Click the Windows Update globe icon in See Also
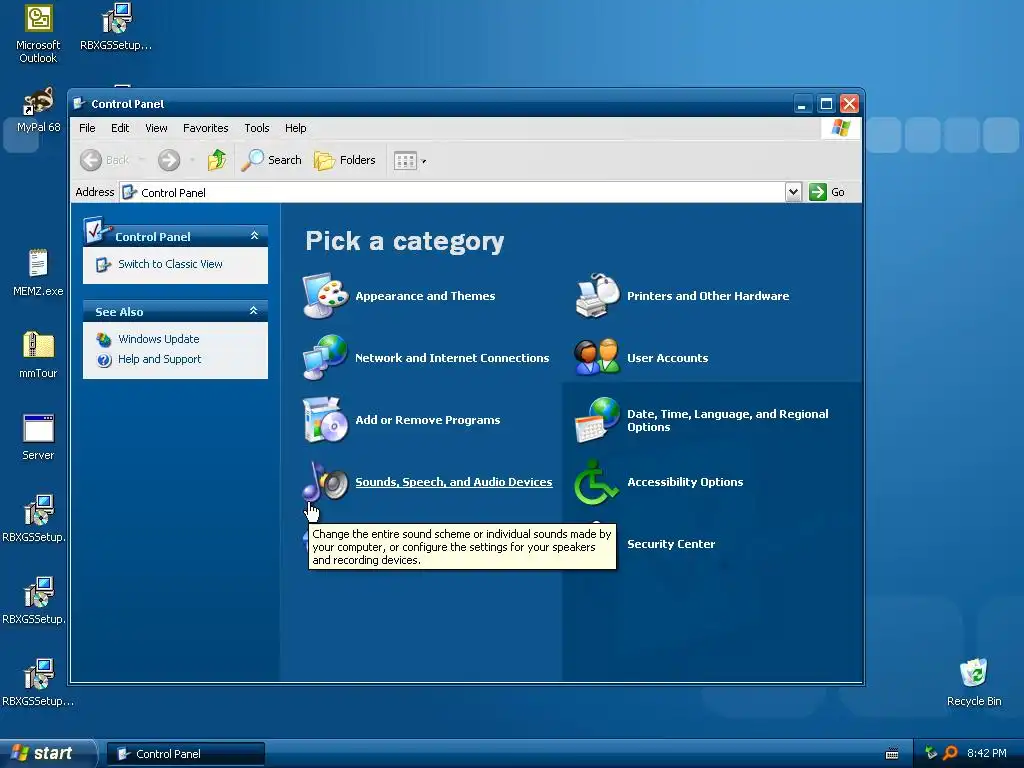1024x768 pixels. click(x=104, y=340)
